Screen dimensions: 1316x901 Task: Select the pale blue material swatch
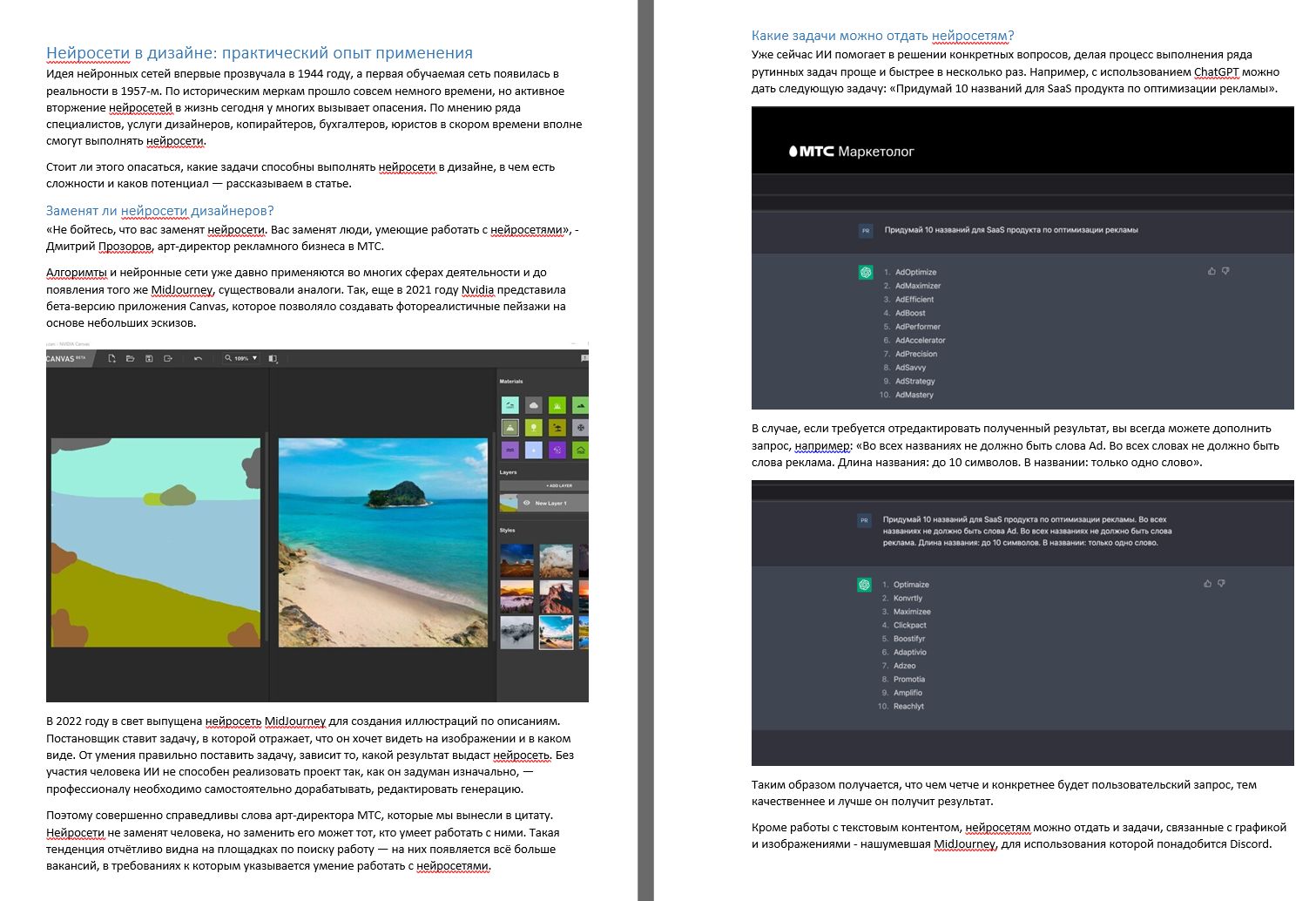pos(533,450)
